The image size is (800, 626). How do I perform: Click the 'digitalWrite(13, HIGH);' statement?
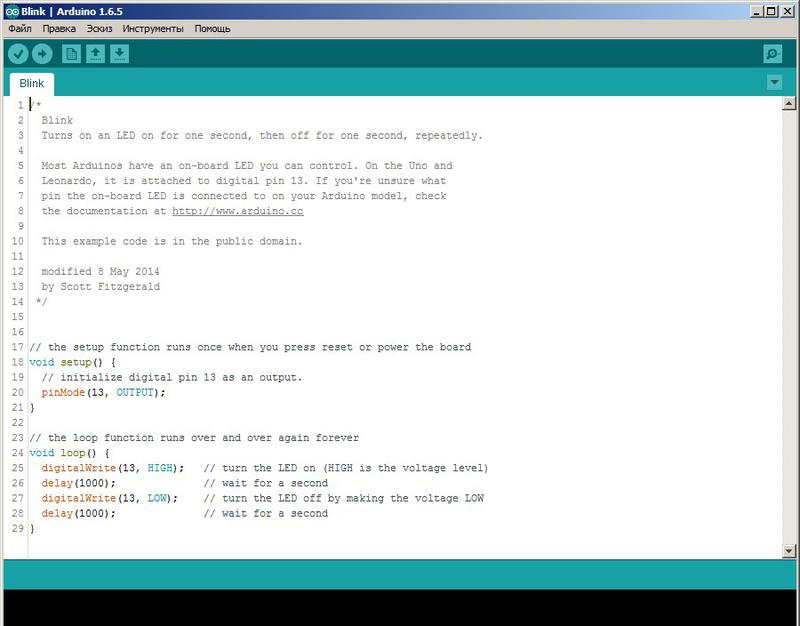click(x=113, y=468)
